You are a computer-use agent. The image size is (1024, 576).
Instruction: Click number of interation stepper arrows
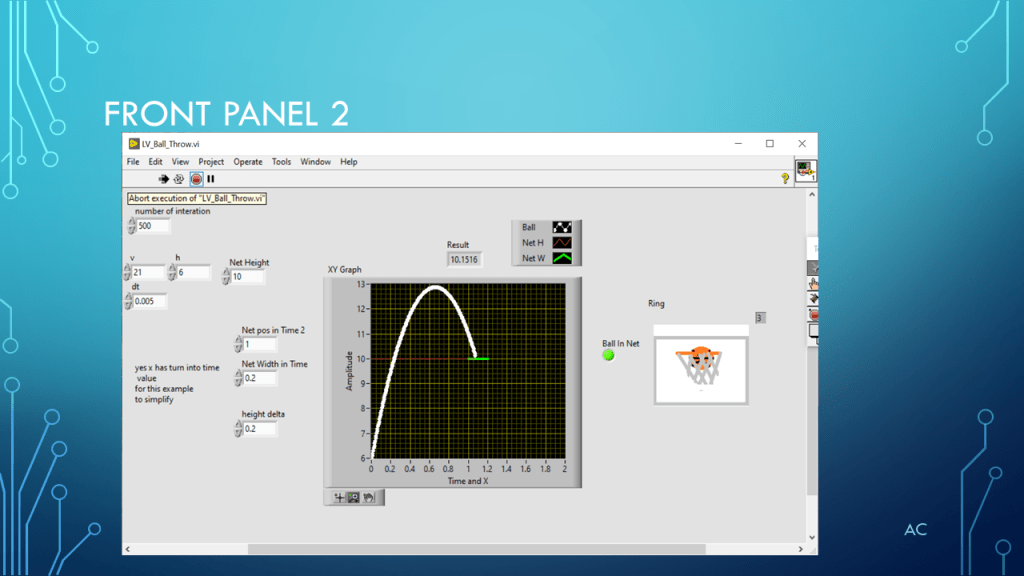[x=131, y=226]
